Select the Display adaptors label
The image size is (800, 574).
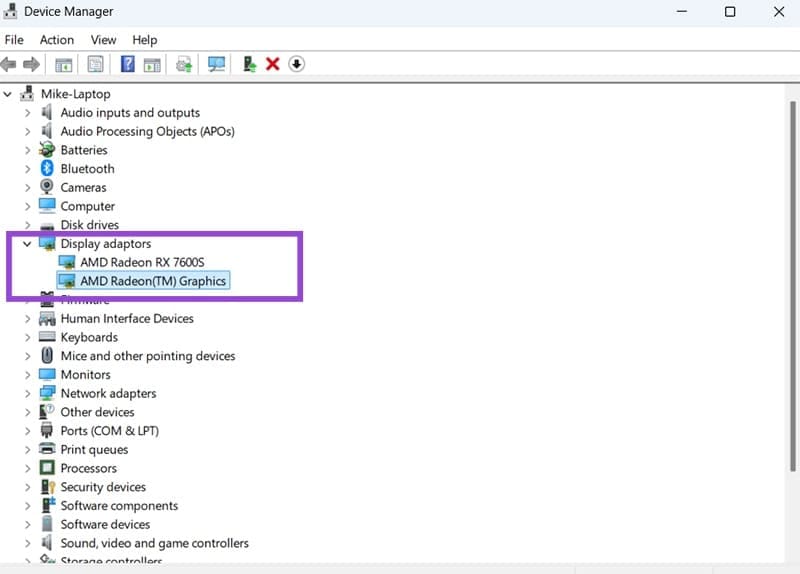click(106, 243)
